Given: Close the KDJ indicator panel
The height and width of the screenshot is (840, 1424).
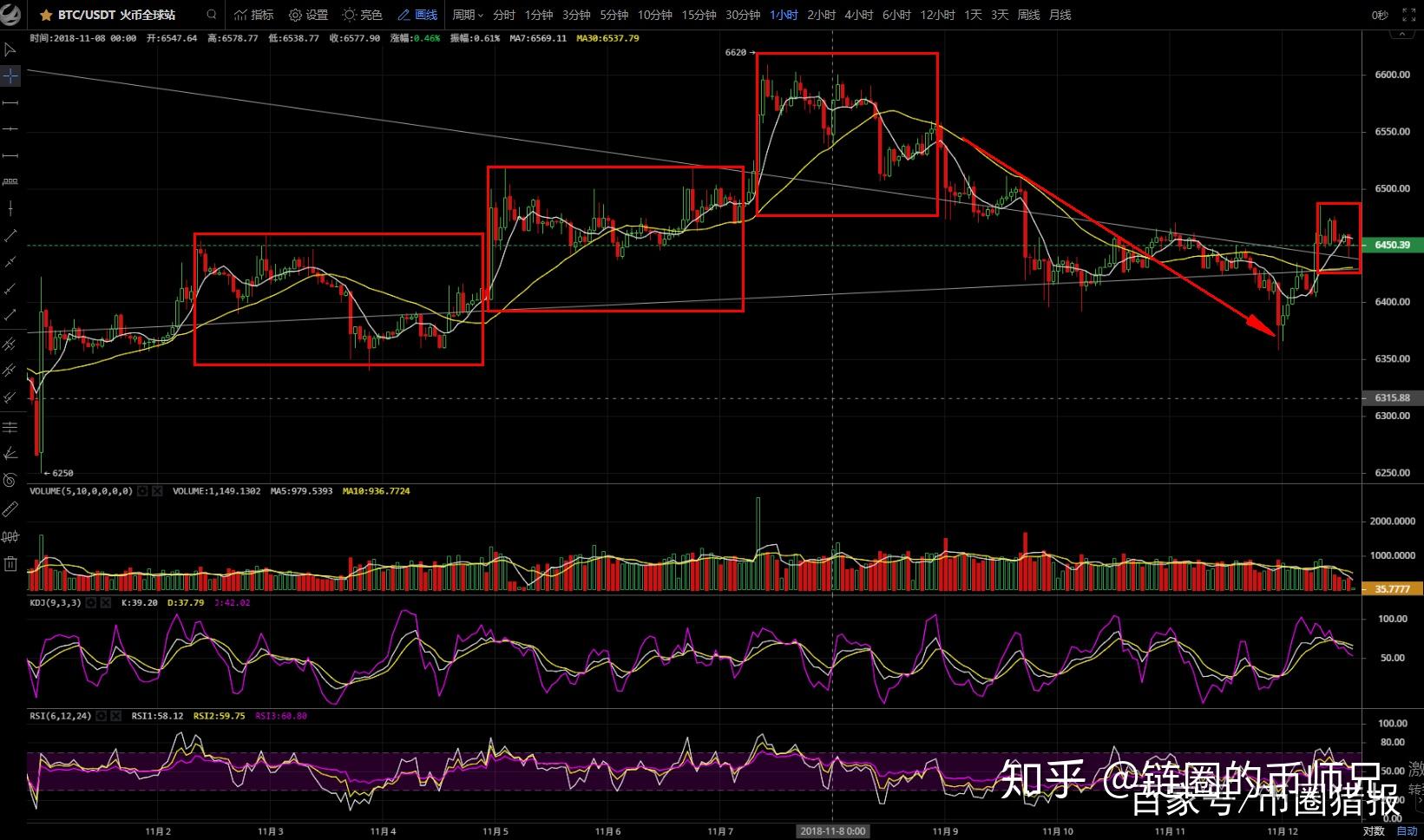Looking at the screenshot, I should [106, 601].
